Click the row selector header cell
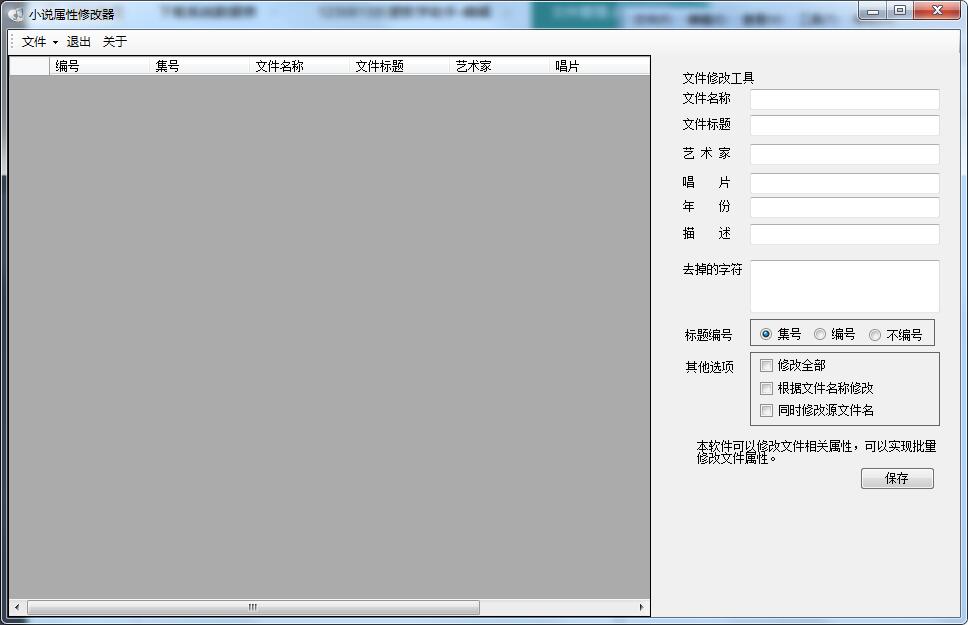Screen dimensions: 968x625 click(30, 66)
